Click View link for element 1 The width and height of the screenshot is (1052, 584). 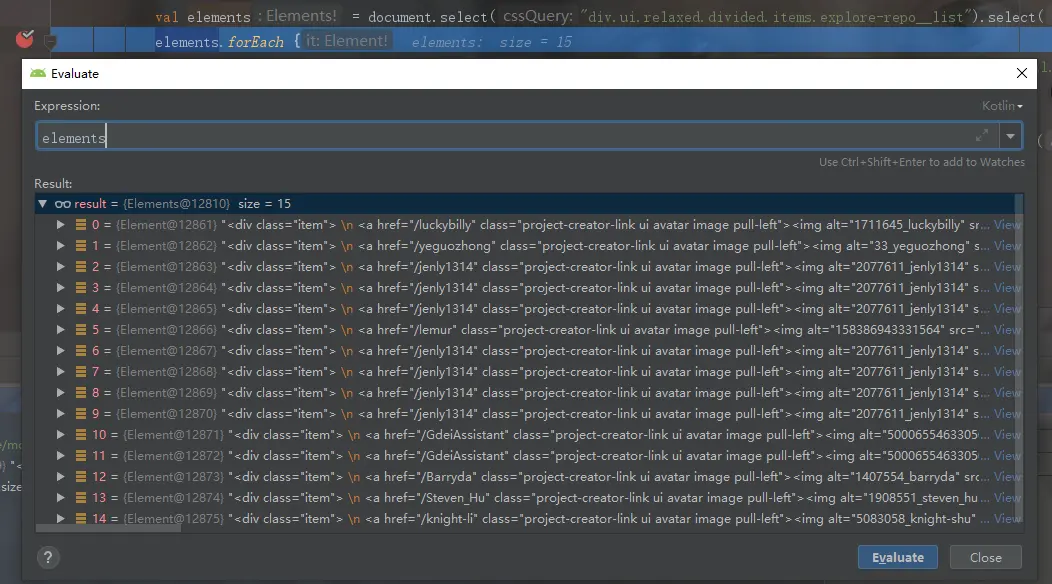tap(1007, 246)
